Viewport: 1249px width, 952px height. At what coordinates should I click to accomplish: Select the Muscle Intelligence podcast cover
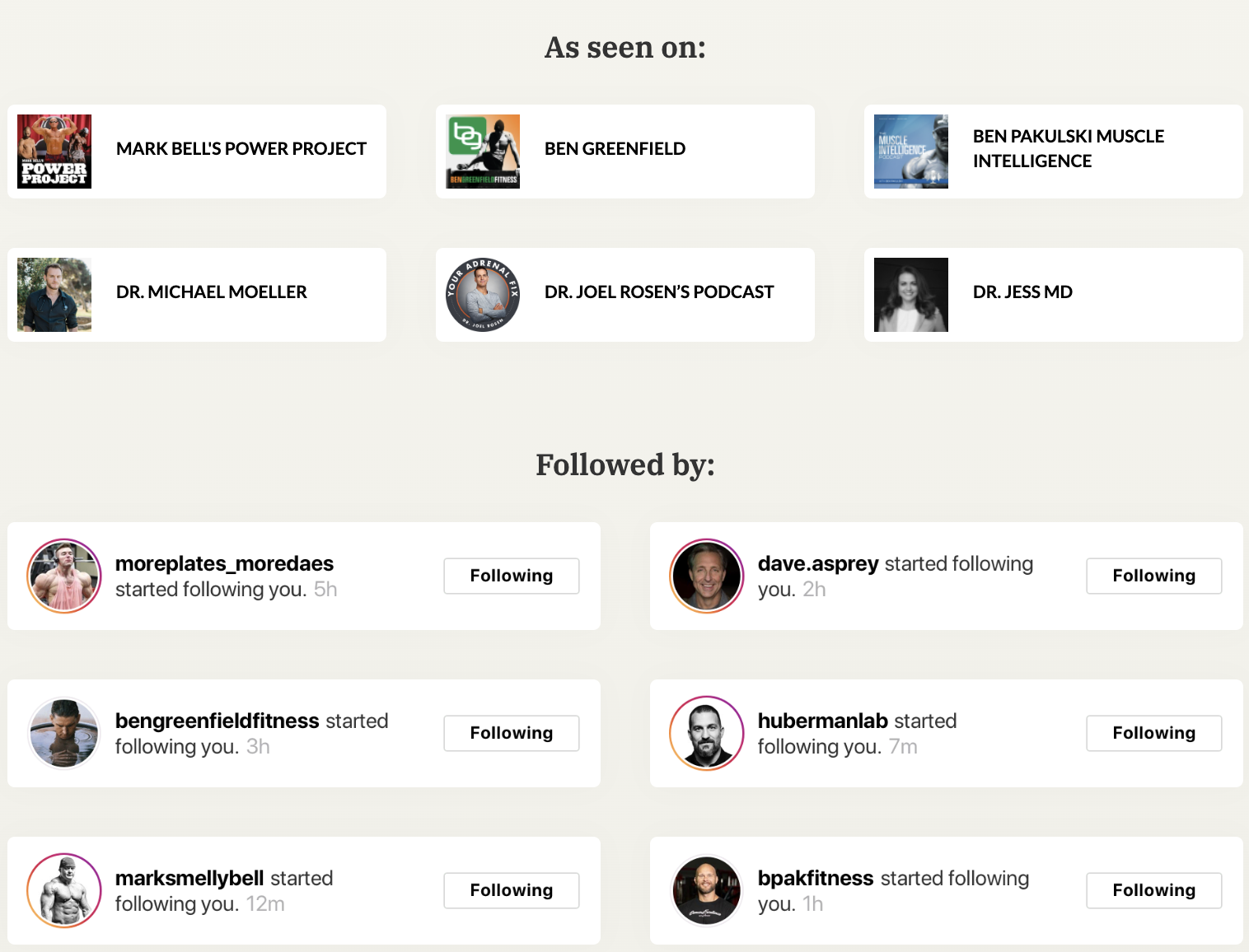[x=911, y=152]
